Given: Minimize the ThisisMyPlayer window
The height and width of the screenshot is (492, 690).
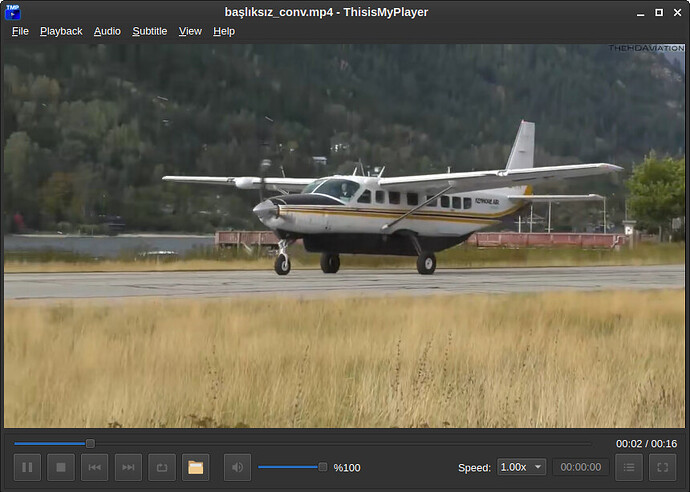Looking at the screenshot, I should [x=641, y=12].
